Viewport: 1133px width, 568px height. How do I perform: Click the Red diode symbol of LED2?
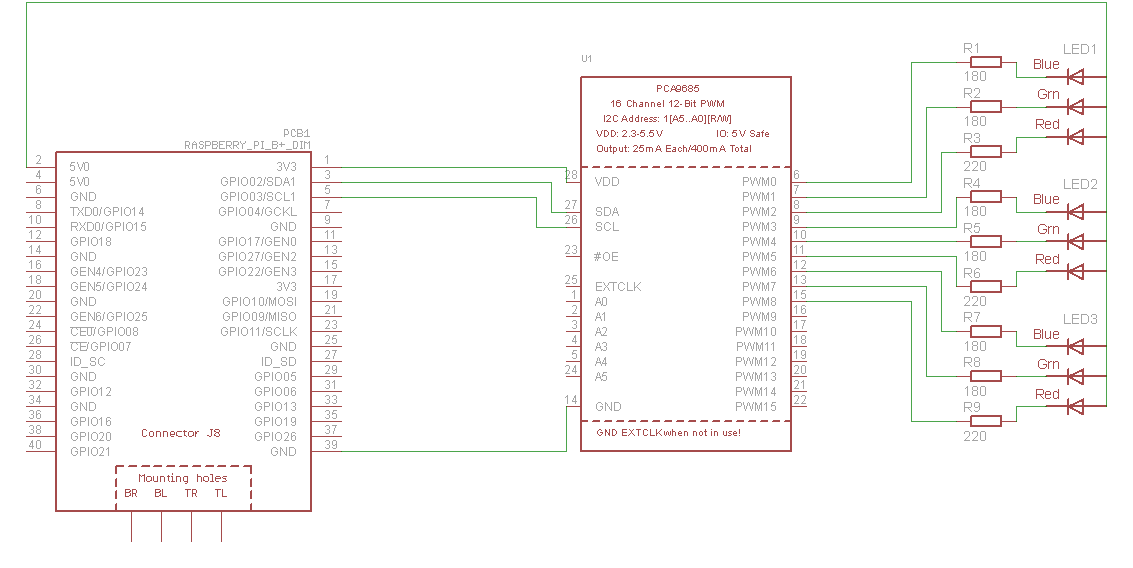[1075, 272]
